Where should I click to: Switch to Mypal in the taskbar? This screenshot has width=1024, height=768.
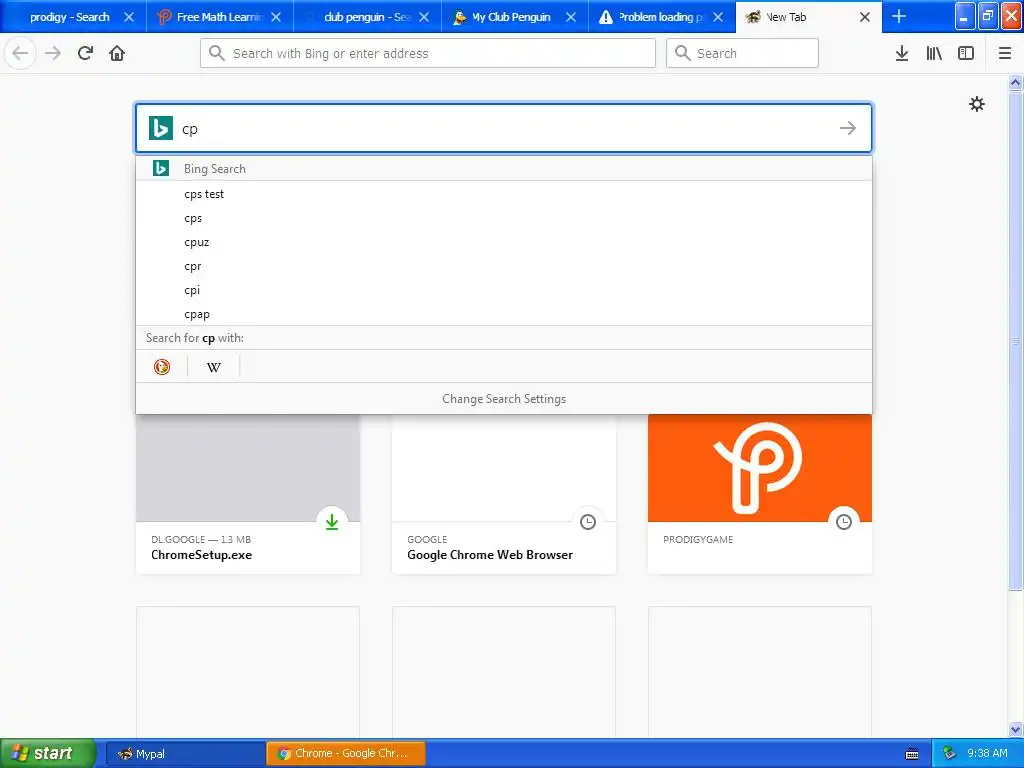[x=185, y=754]
